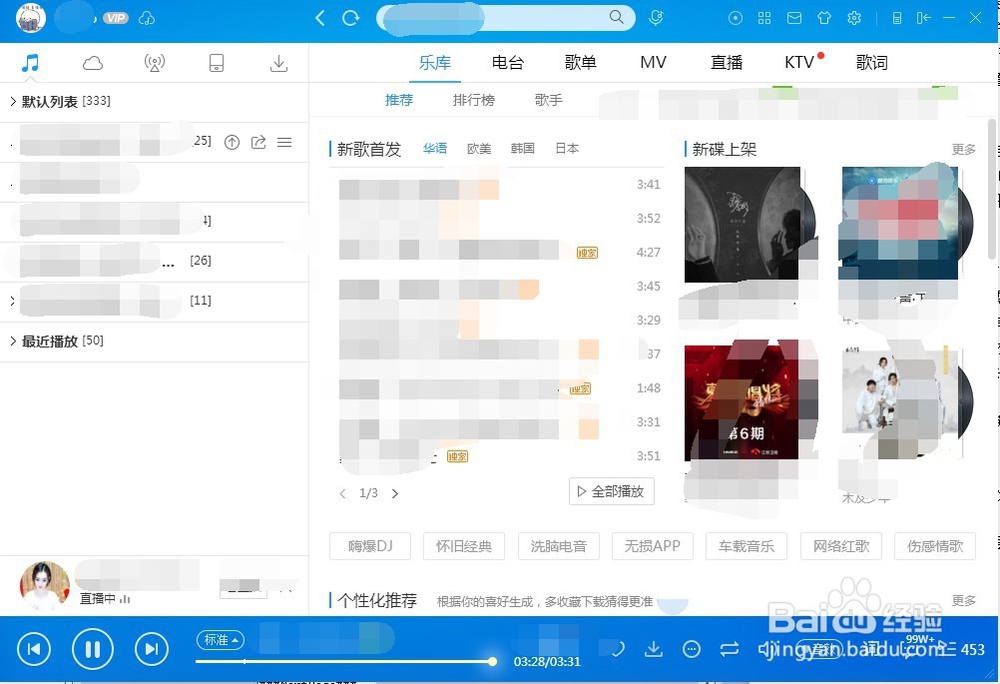
Task: Open the messages envelope icon
Action: click(794, 18)
